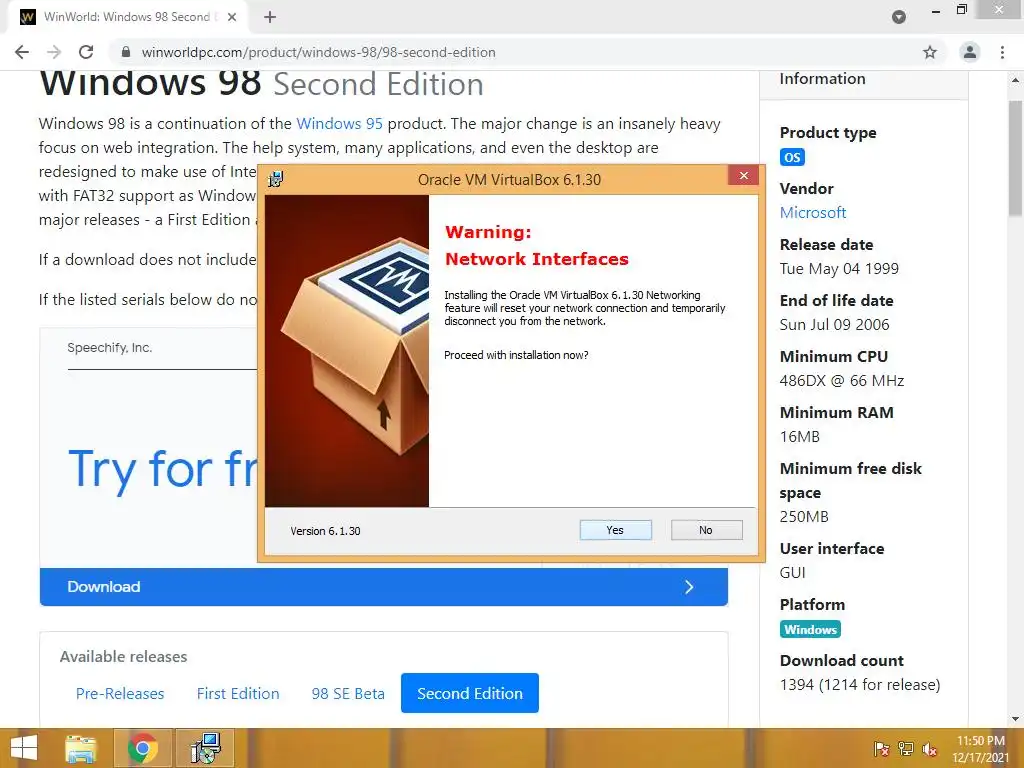Viewport: 1024px width, 768px height.
Task: Select the WinWorld: Windows 98 Second tab
Action: tap(127, 17)
